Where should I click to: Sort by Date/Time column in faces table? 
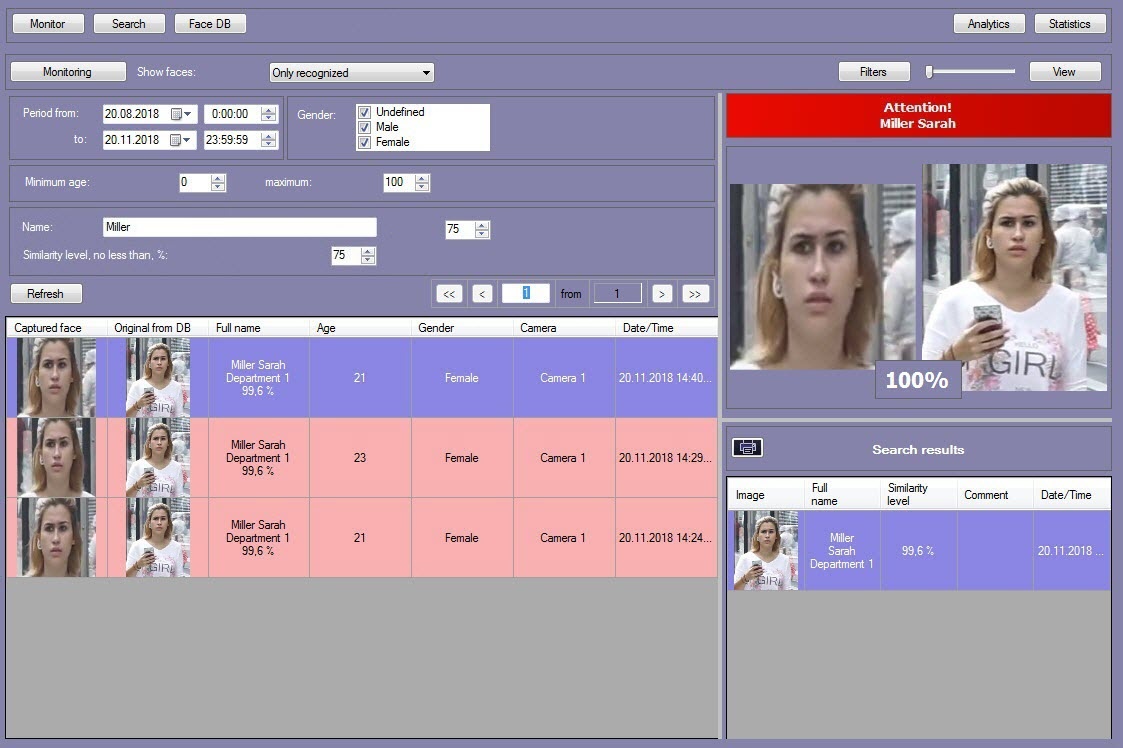[666, 328]
